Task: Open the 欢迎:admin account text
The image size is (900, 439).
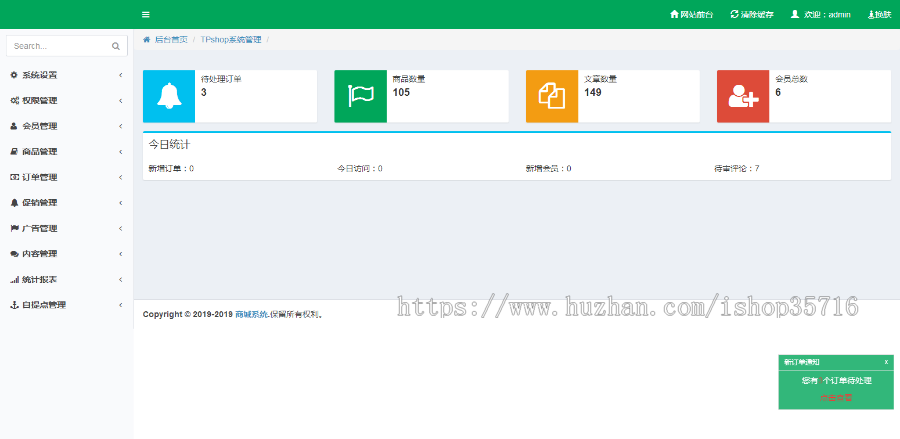Action: tap(827, 15)
